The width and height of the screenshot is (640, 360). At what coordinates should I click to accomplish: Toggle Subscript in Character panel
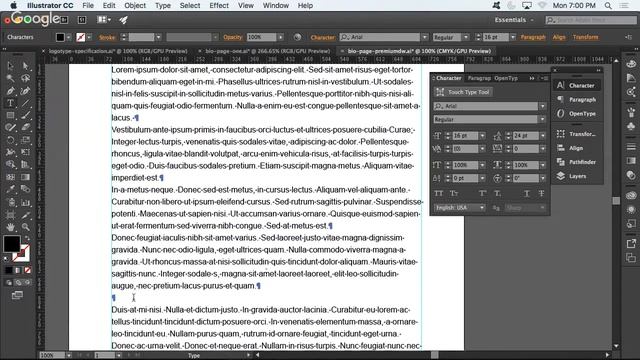coord(498,193)
